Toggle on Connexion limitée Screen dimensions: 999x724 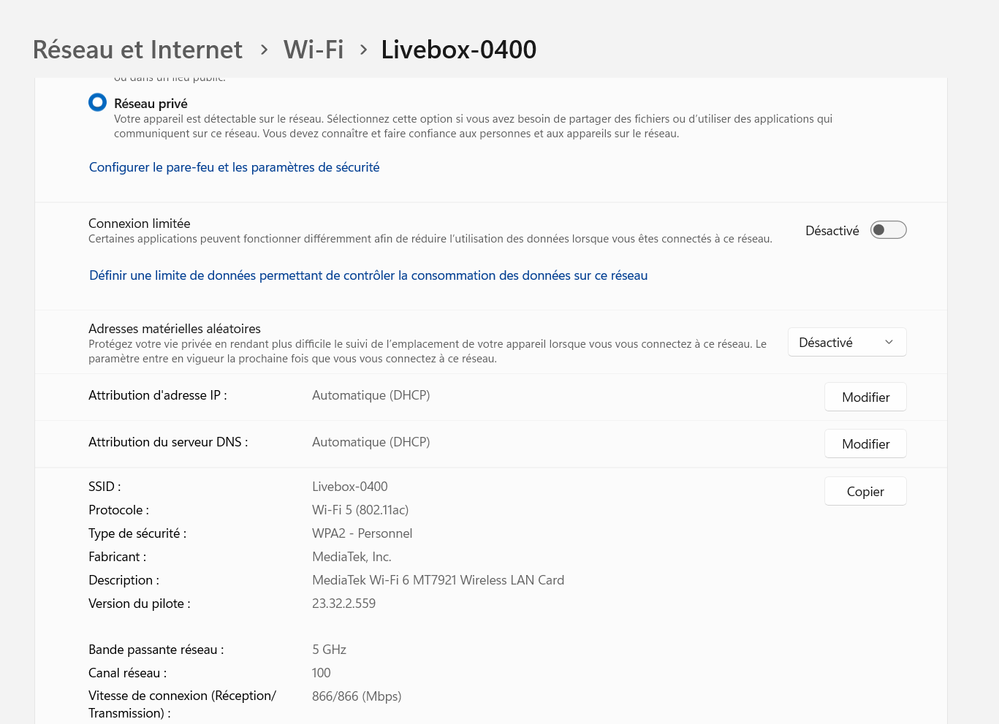tap(887, 229)
